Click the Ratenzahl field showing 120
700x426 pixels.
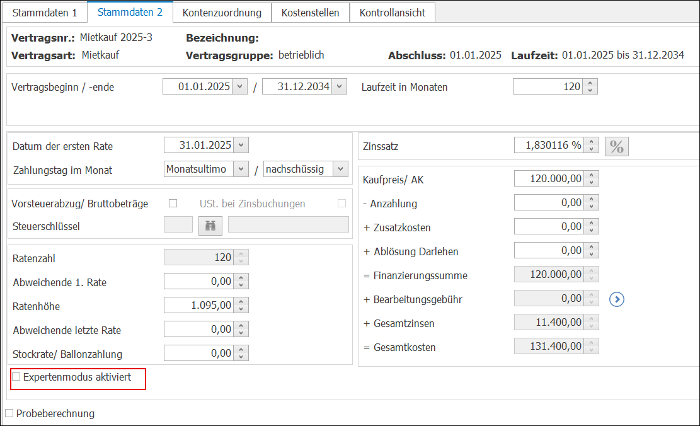pos(199,257)
